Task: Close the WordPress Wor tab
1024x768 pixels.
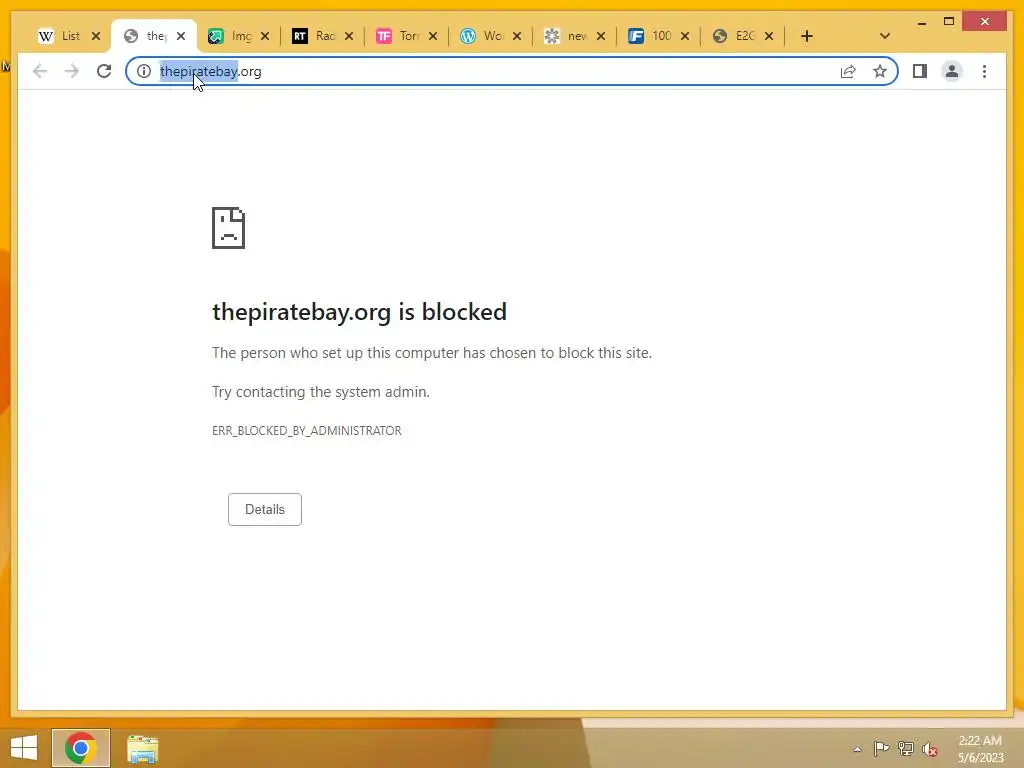Action: (x=517, y=36)
